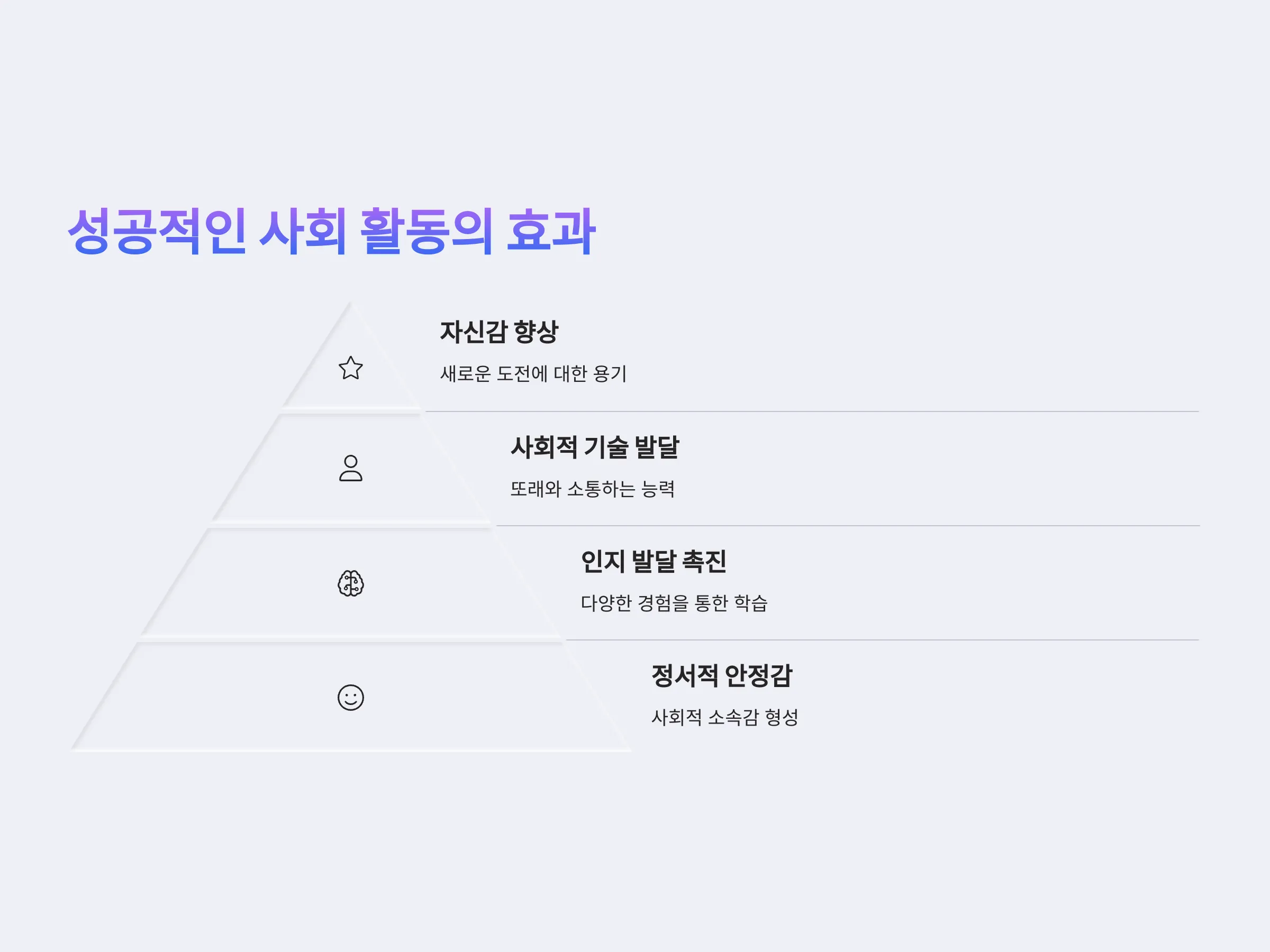This screenshot has height=952, width=1270.
Task: Click the divider line below 또래와 소통하는 능력
Action: coord(848,526)
